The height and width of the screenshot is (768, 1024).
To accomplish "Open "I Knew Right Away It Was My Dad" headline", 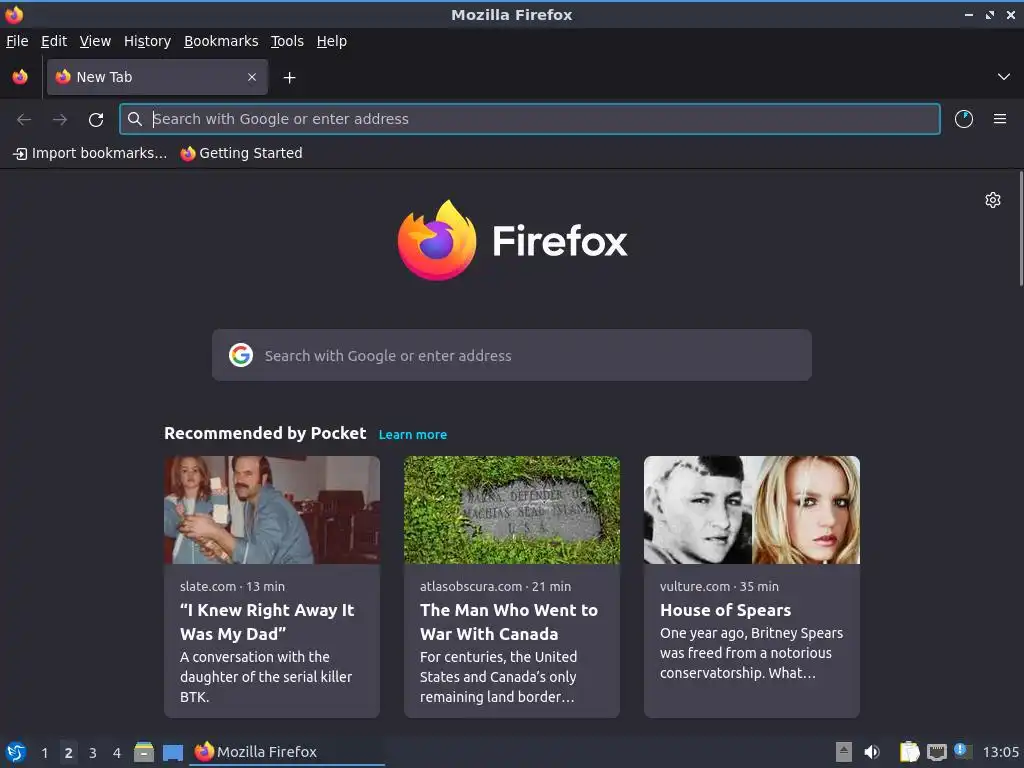I will pos(267,622).
